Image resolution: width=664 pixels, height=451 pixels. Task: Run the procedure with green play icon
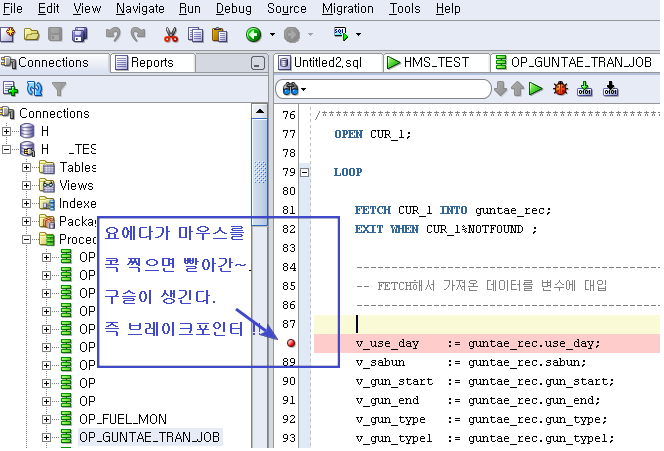[536, 89]
